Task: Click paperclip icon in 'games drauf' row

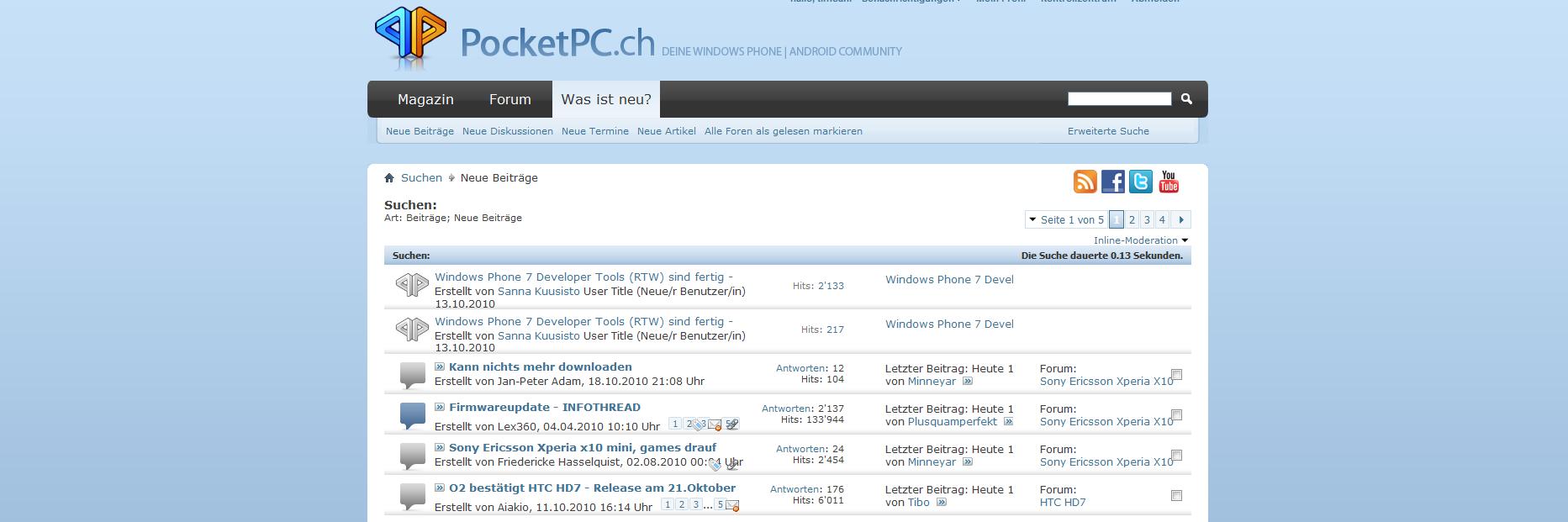Action: 732,464
